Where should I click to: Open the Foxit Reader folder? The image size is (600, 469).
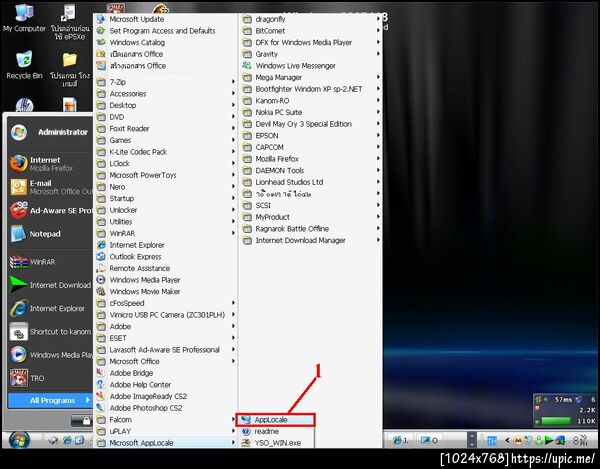tap(166, 129)
